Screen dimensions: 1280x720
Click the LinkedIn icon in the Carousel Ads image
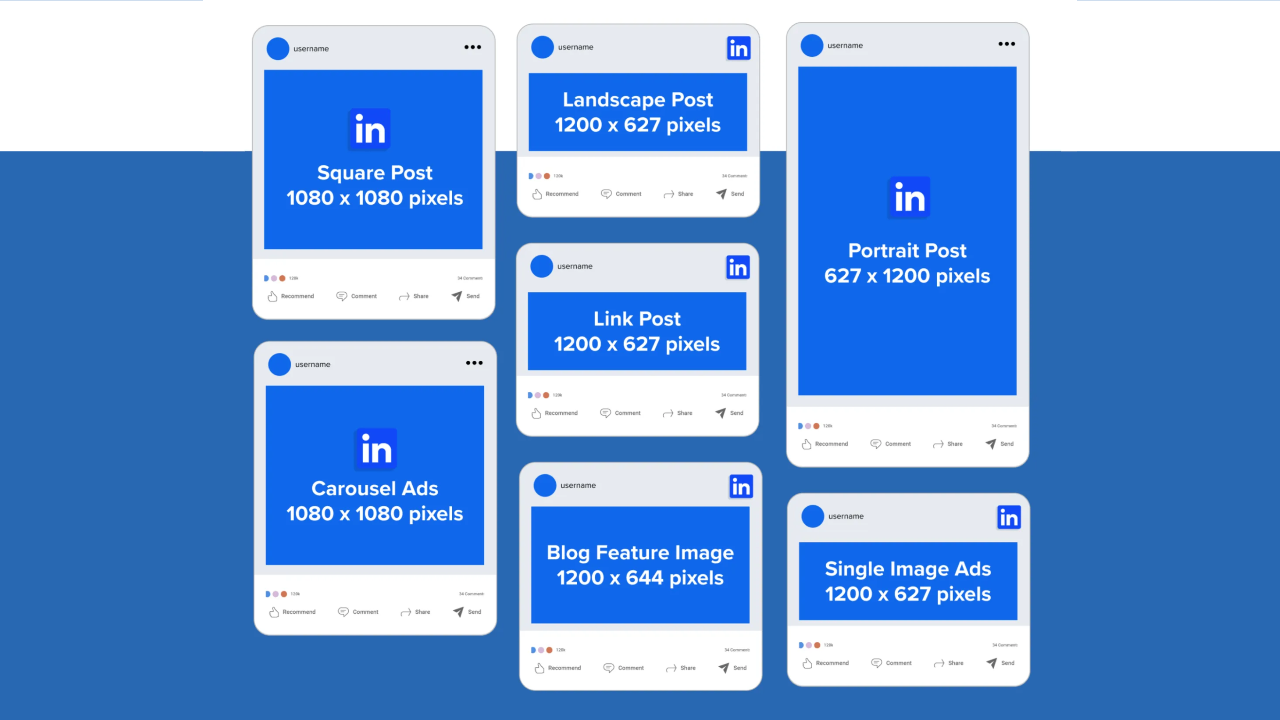(x=375, y=449)
